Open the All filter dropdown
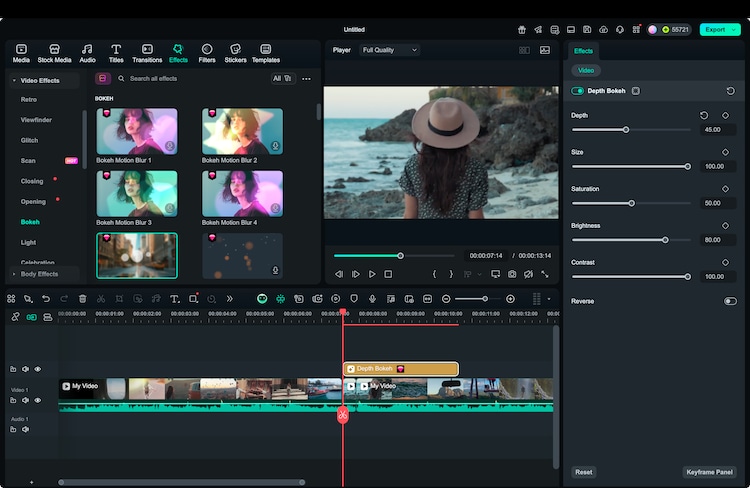Screen dimensions: 750x488 click(x=282, y=78)
